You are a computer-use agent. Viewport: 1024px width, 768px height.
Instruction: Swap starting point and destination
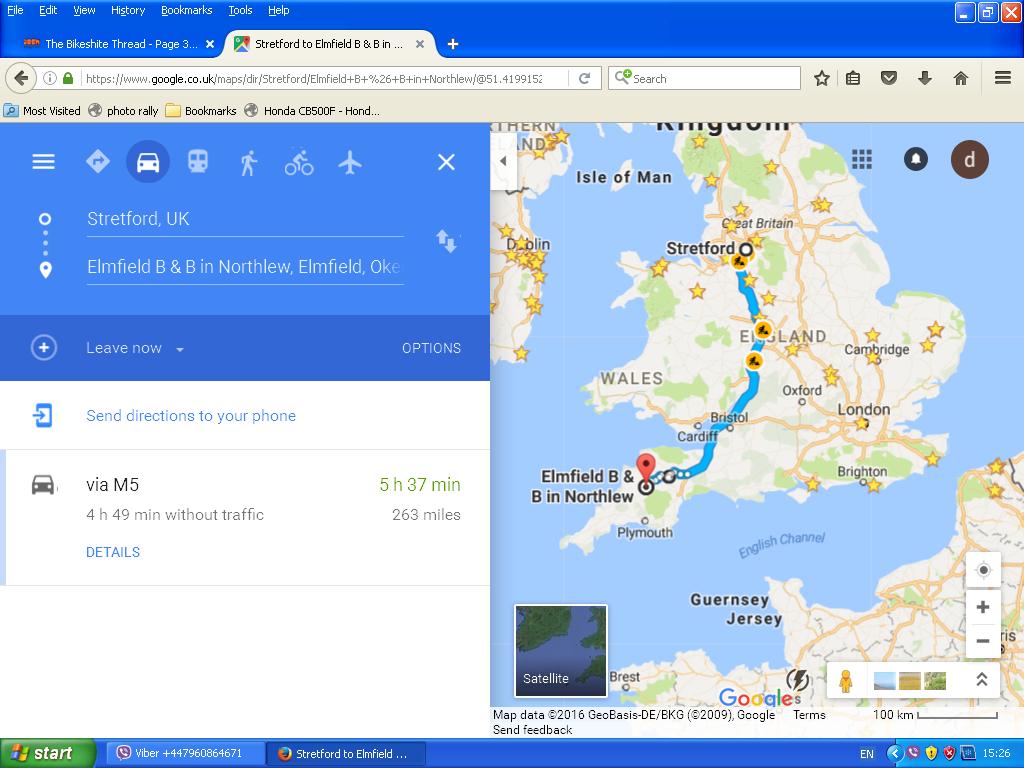point(447,241)
